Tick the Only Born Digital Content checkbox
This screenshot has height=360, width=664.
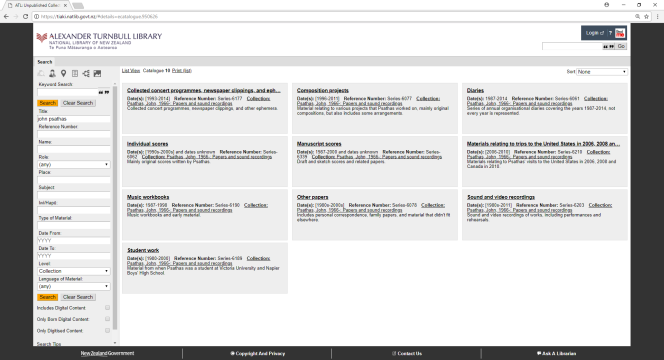(x=107, y=319)
